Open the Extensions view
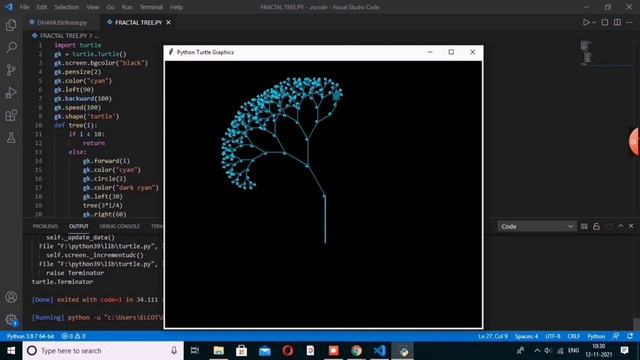Screen dimensions: 640x360 pyautogui.click(x=11, y=115)
